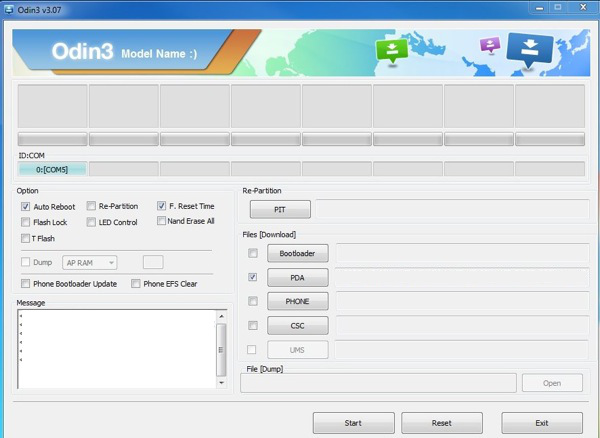Click the PHONE file button
The height and width of the screenshot is (438, 600).
tap(298, 301)
